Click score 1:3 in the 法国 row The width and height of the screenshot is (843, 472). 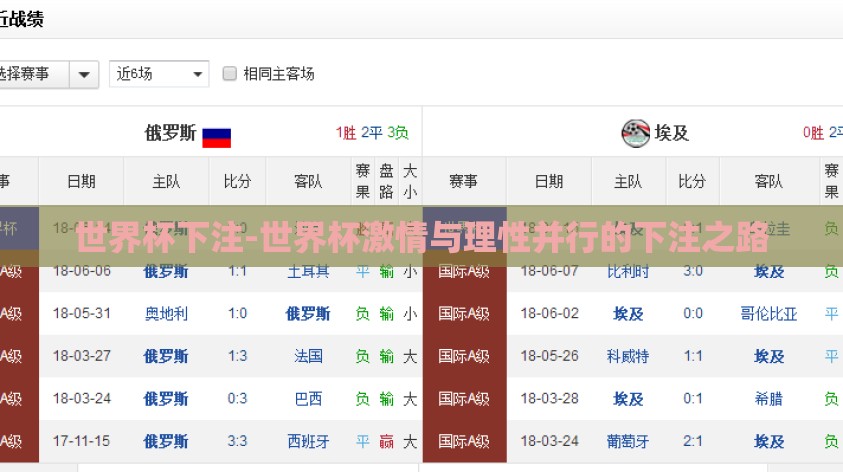[x=237, y=356]
